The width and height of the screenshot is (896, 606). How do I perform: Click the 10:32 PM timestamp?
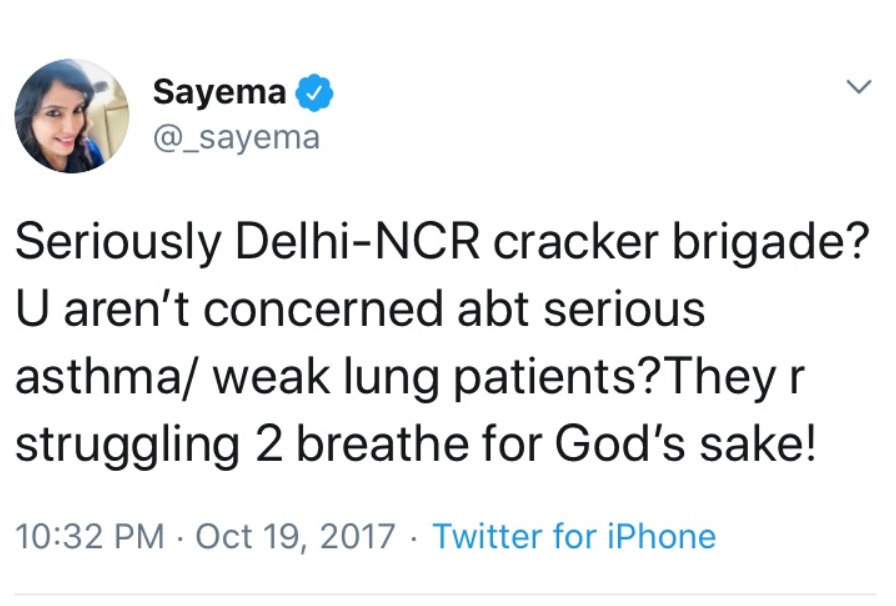[x=91, y=536]
